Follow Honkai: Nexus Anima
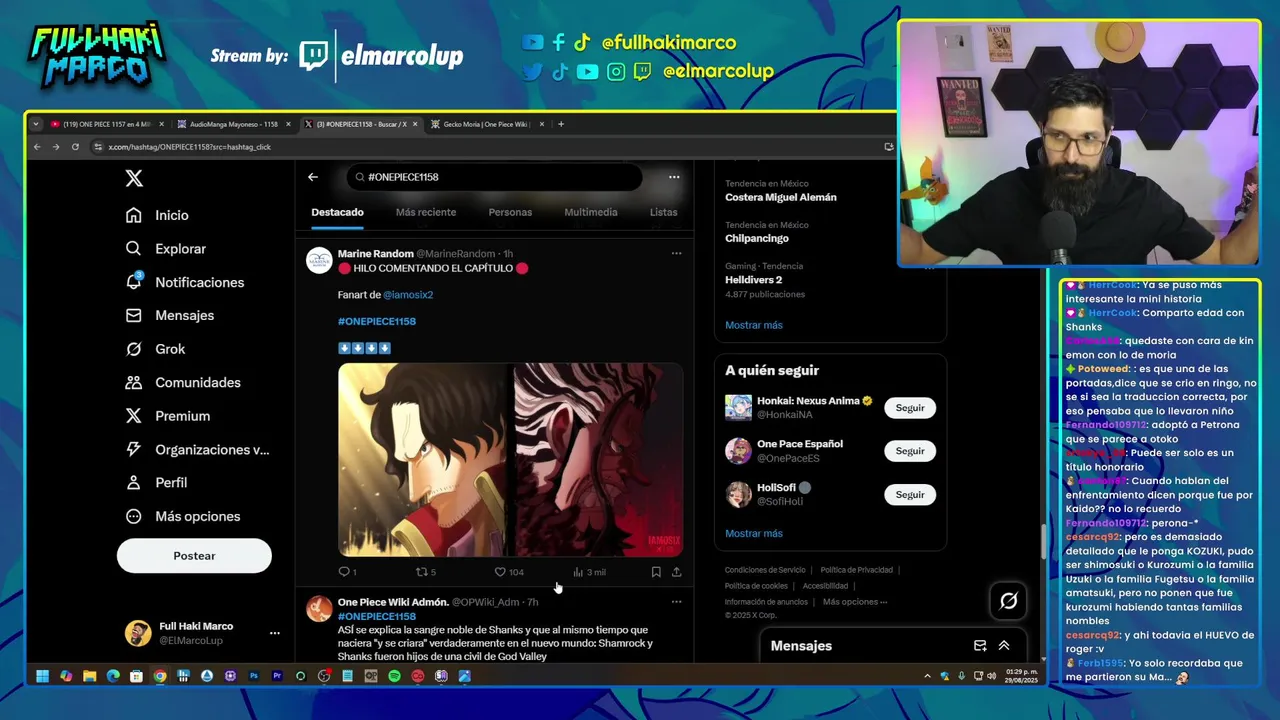The width and height of the screenshot is (1280, 720). click(x=910, y=408)
